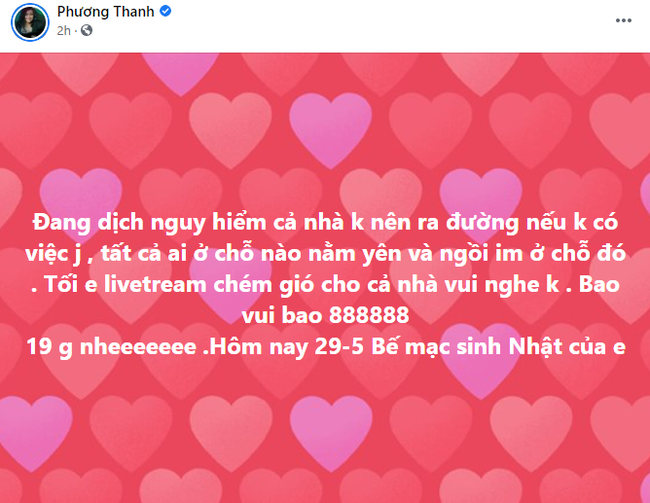Screen dimensions: 650x503
Task: Open the three-dot post options menu
Action: [x=623, y=20]
